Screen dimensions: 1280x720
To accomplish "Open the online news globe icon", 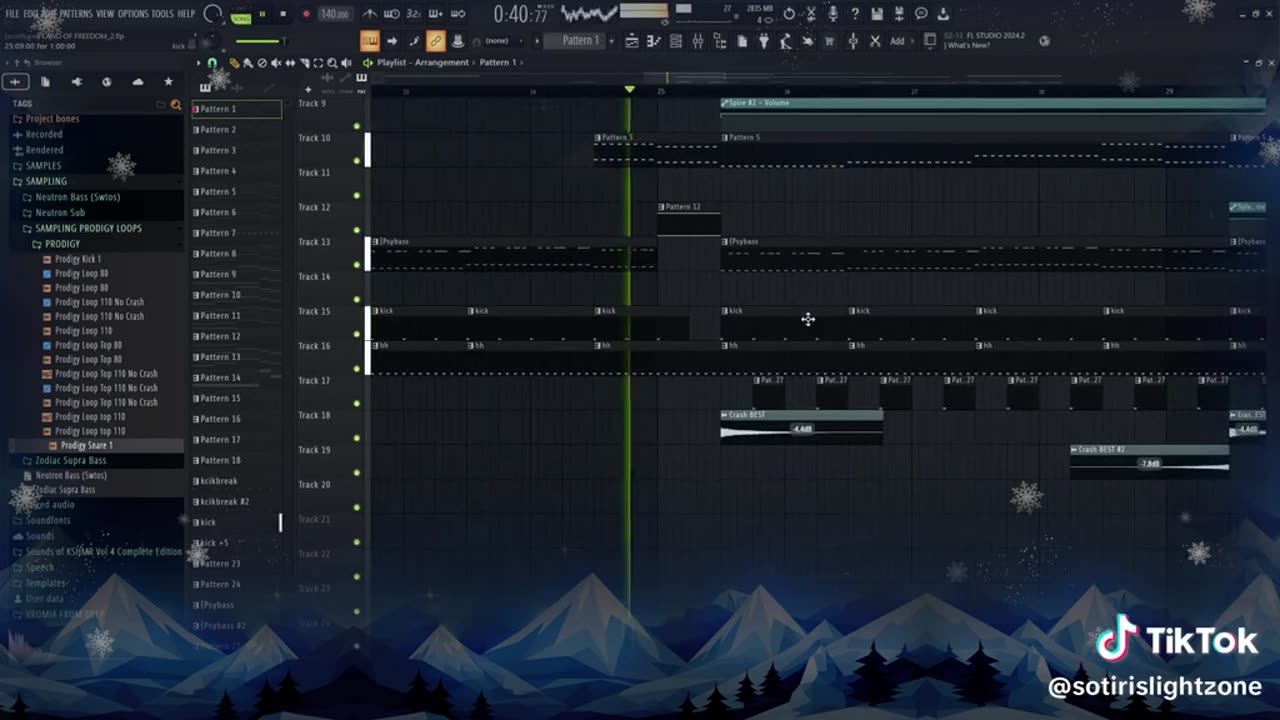I will pos(1044,41).
